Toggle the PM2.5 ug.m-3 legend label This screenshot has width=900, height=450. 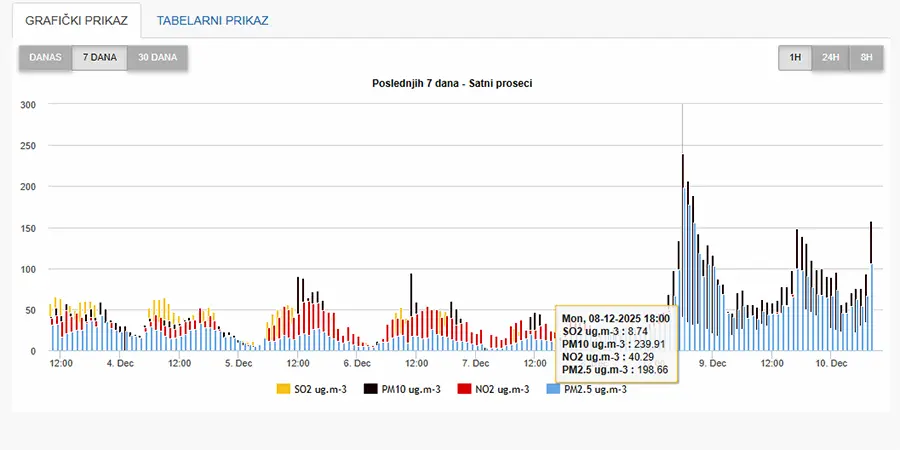pos(594,389)
